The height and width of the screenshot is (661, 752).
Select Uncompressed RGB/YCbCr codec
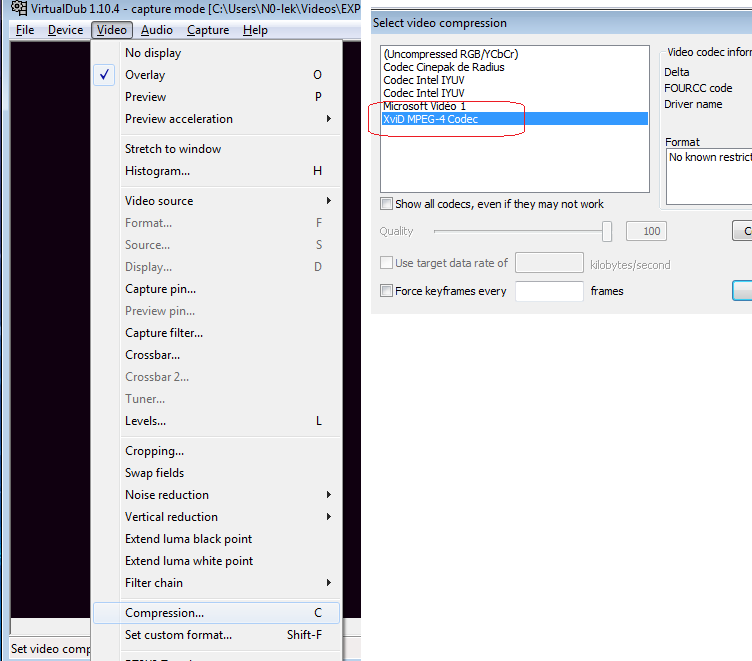click(515, 54)
